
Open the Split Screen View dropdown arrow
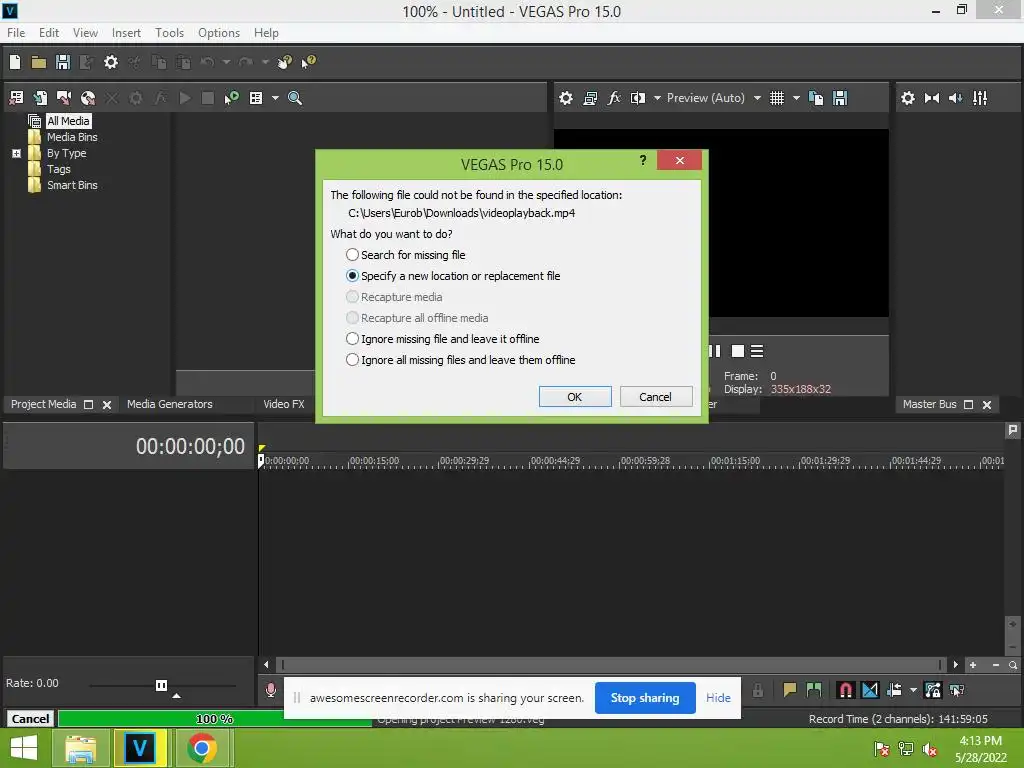657,98
